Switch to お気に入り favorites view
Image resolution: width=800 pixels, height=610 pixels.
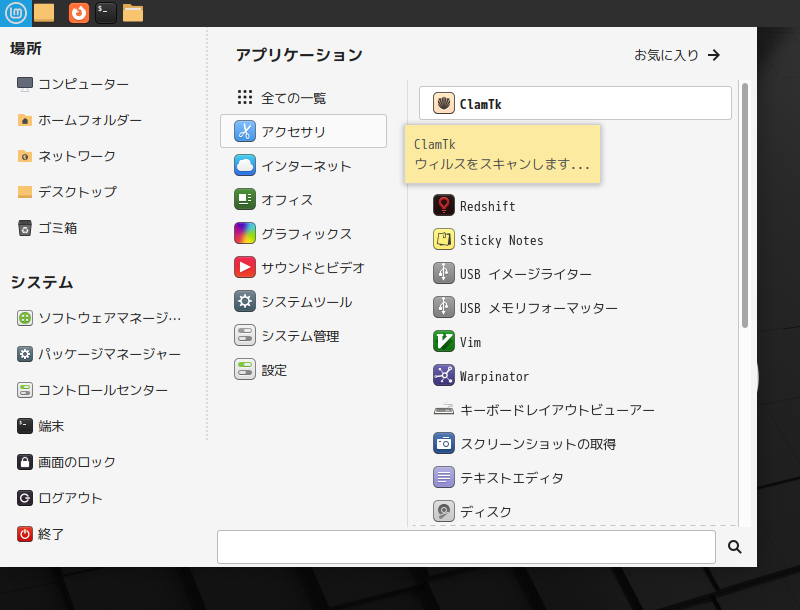pyautogui.click(x=677, y=55)
